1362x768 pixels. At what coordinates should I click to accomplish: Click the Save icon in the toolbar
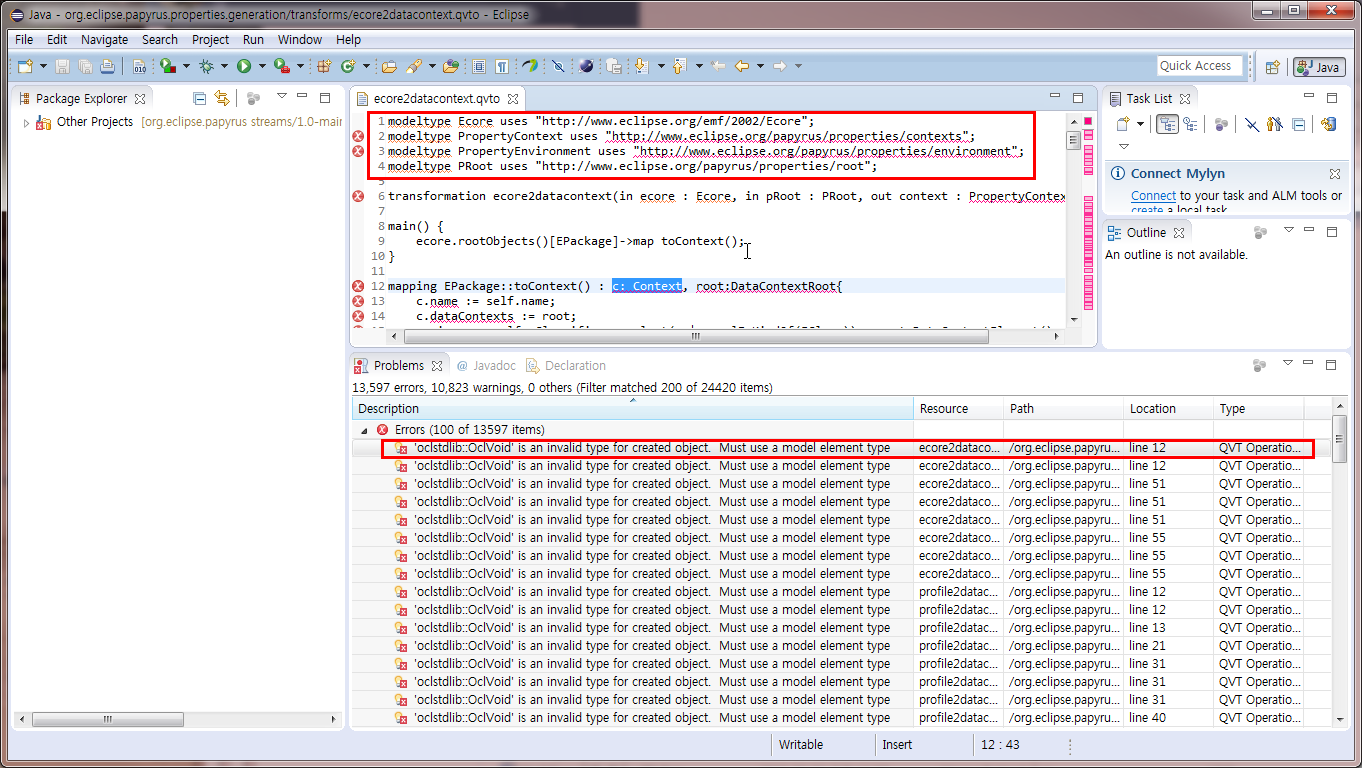(x=62, y=66)
